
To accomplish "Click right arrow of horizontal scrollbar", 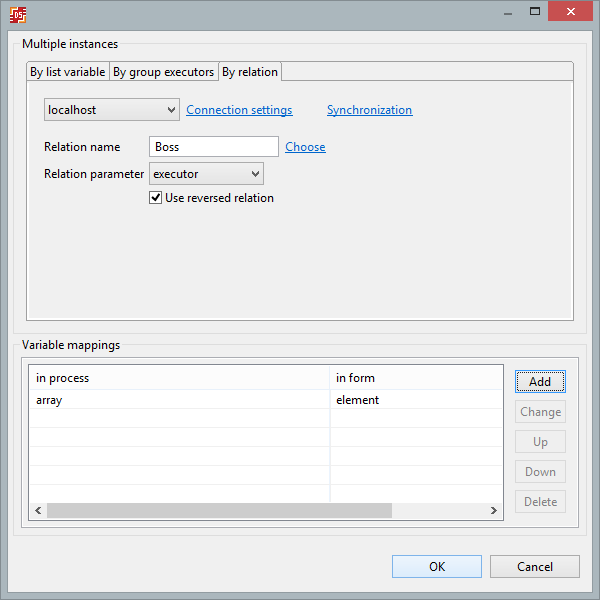I will click(x=493, y=510).
